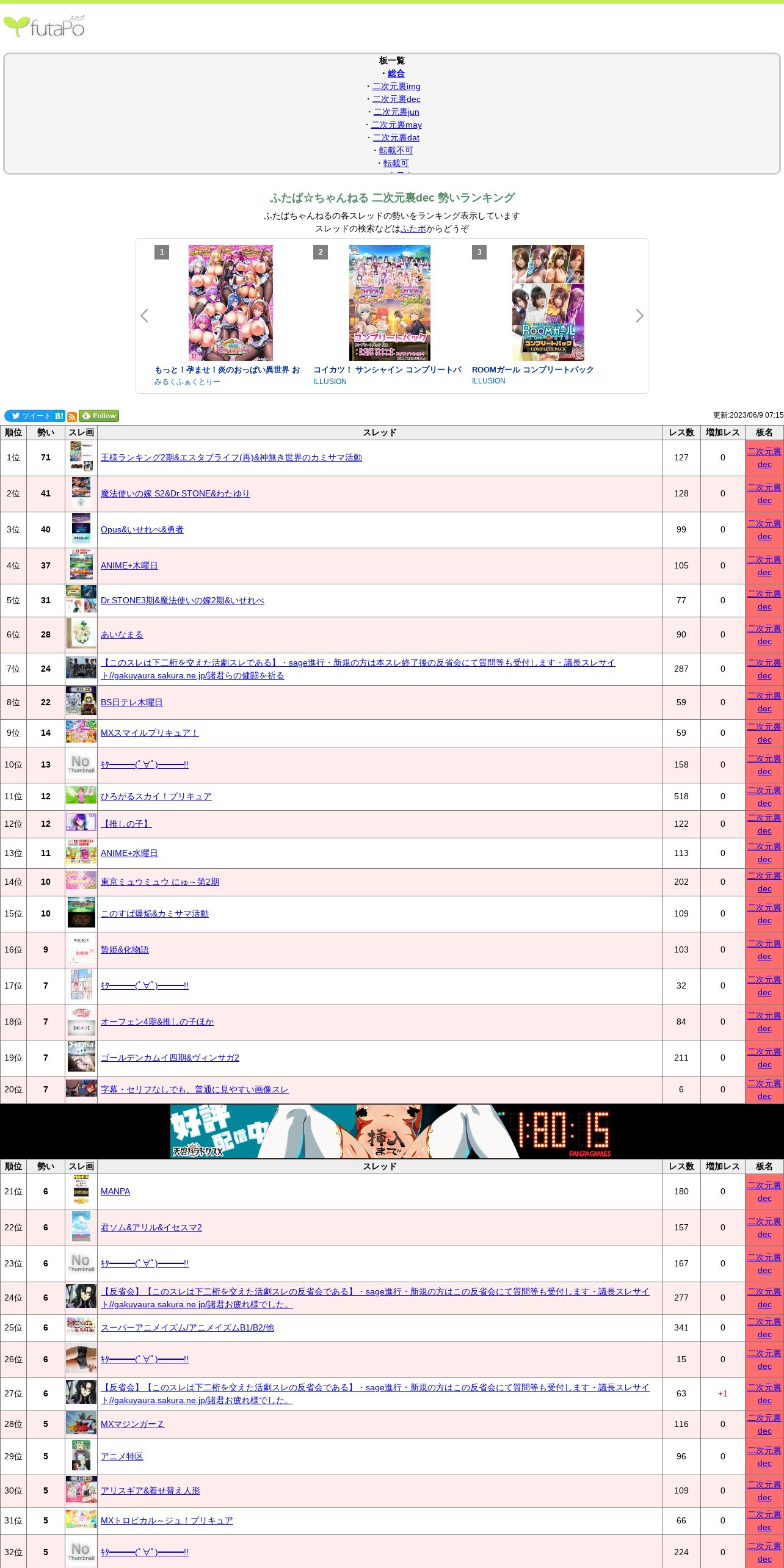
Task: Open the ROOMガール product image
Action: tap(548, 303)
